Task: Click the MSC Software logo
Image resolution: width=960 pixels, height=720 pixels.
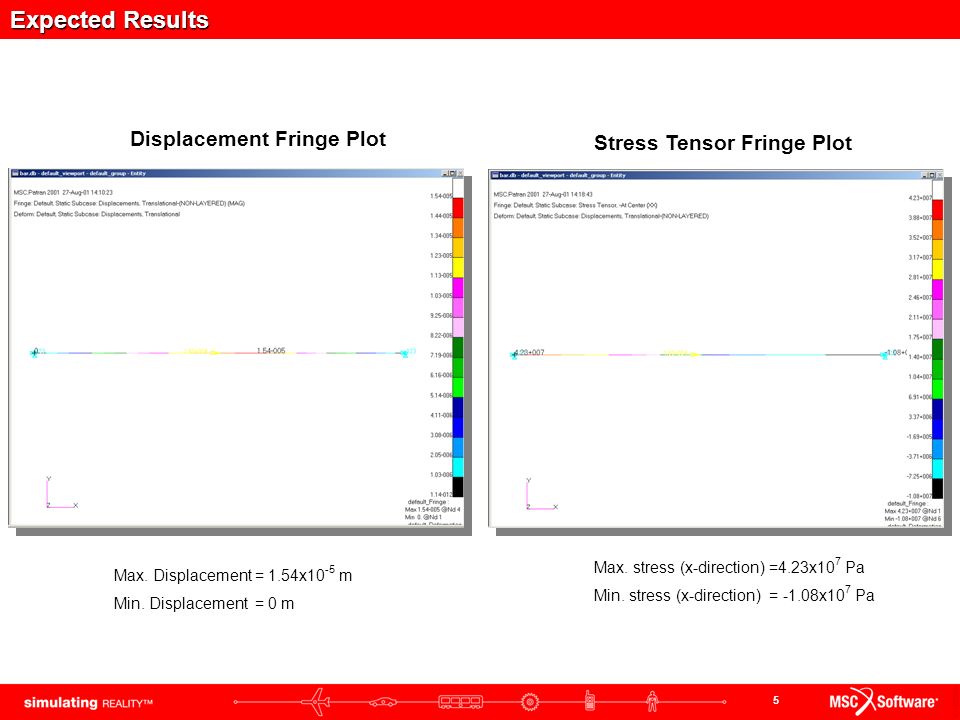Action: [x=883, y=702]
